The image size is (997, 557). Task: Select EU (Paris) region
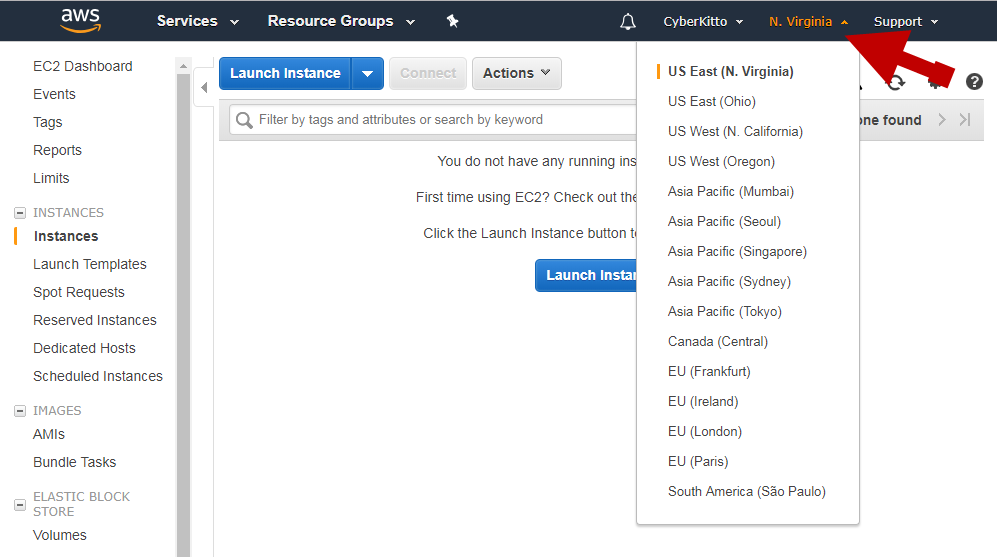point(698,461)
